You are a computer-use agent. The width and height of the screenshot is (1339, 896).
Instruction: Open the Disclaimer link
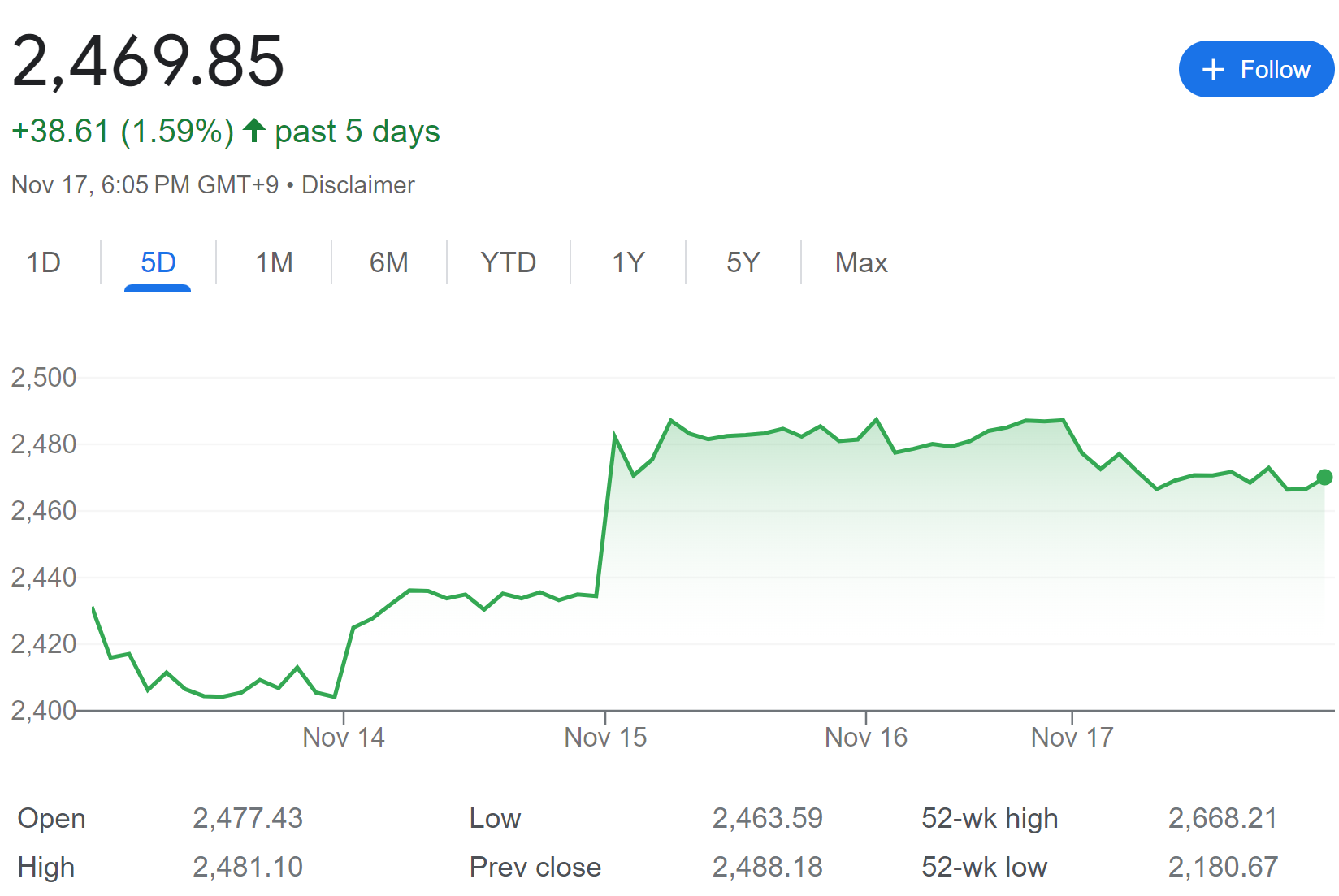[357, 185]
